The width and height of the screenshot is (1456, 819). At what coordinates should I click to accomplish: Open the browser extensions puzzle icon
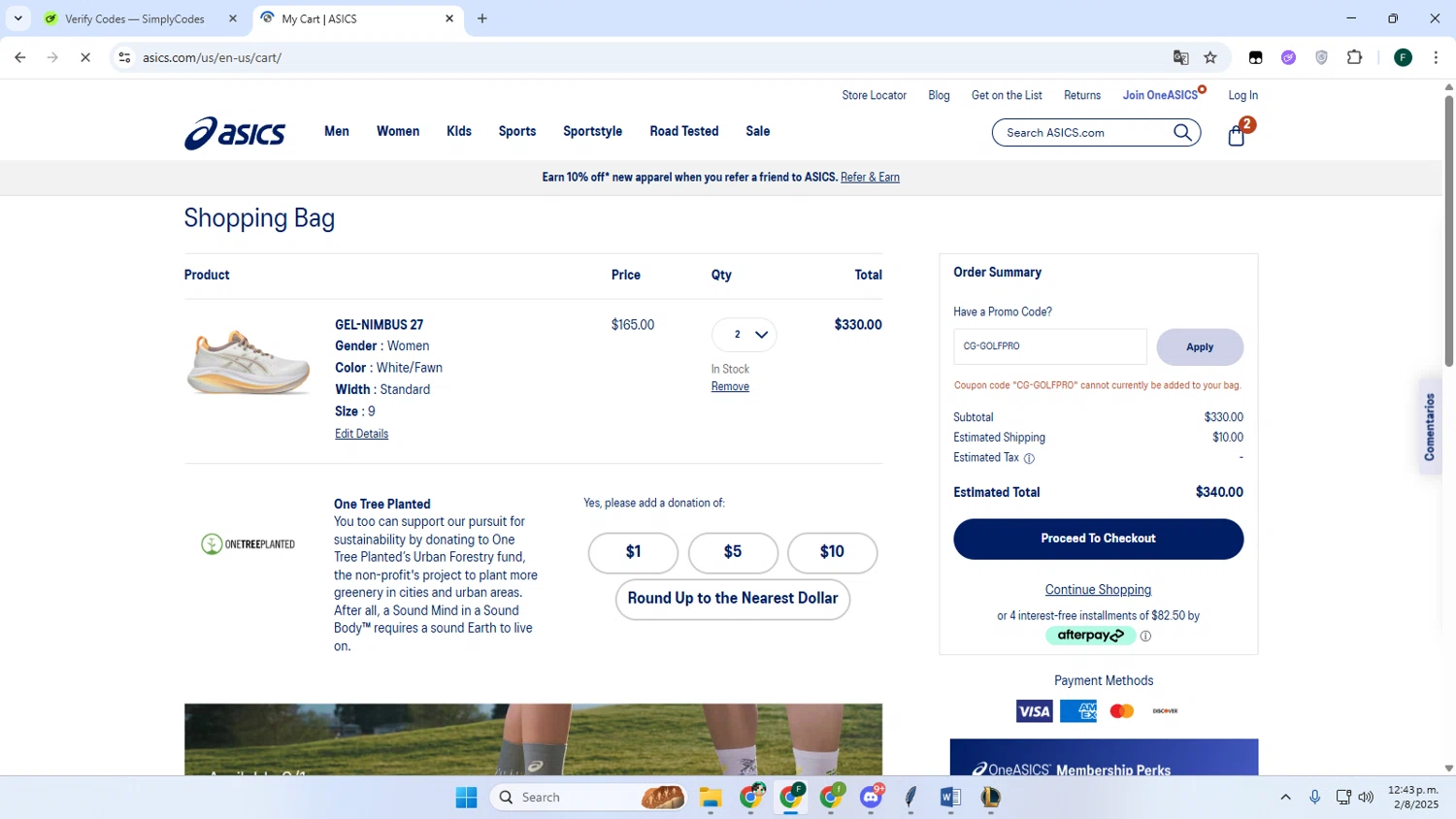1355,57
